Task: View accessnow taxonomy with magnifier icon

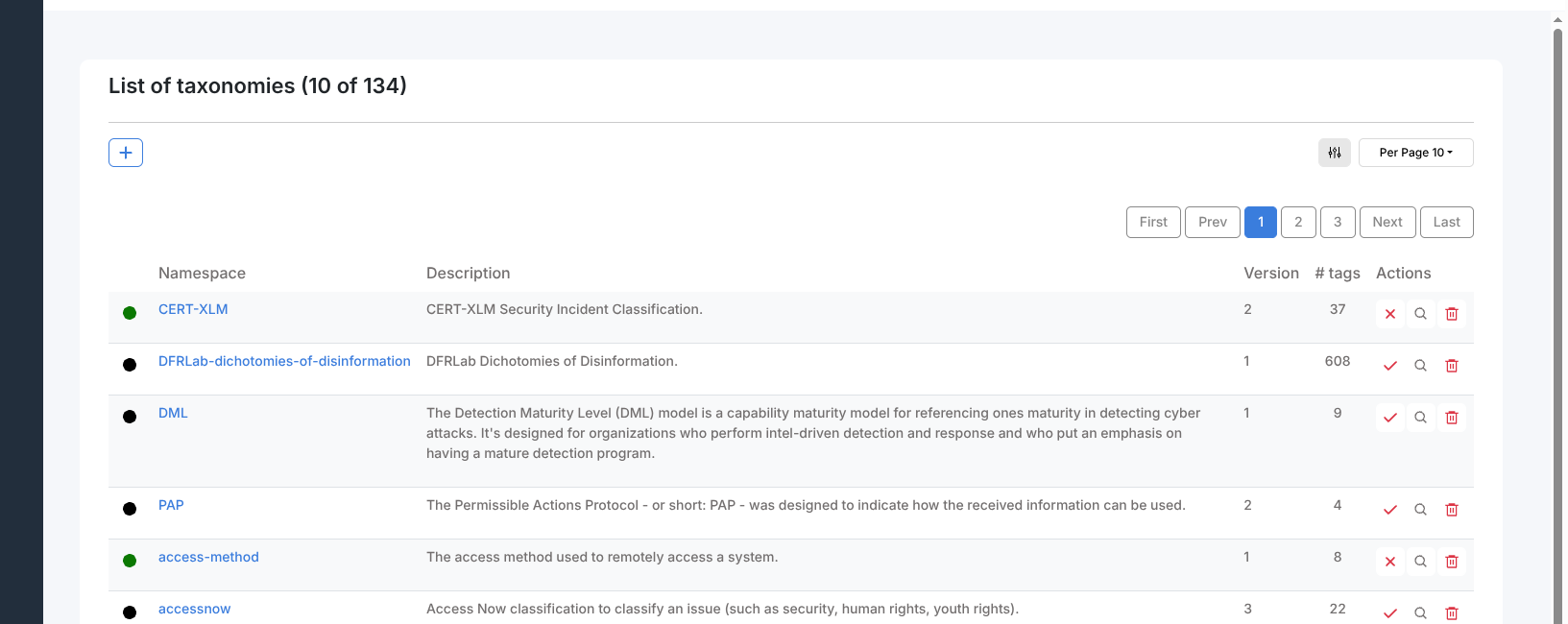Action: point(1420,612)
